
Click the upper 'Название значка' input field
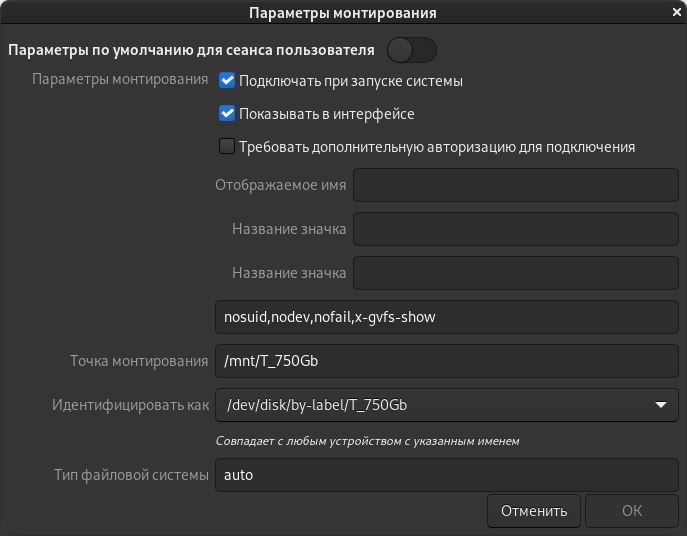coord(517,229)
